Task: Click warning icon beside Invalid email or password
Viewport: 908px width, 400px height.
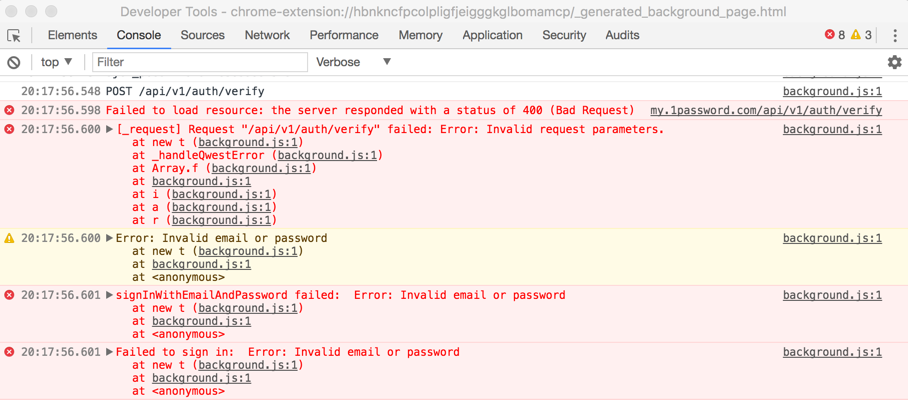Action: [x=9, y=238]
